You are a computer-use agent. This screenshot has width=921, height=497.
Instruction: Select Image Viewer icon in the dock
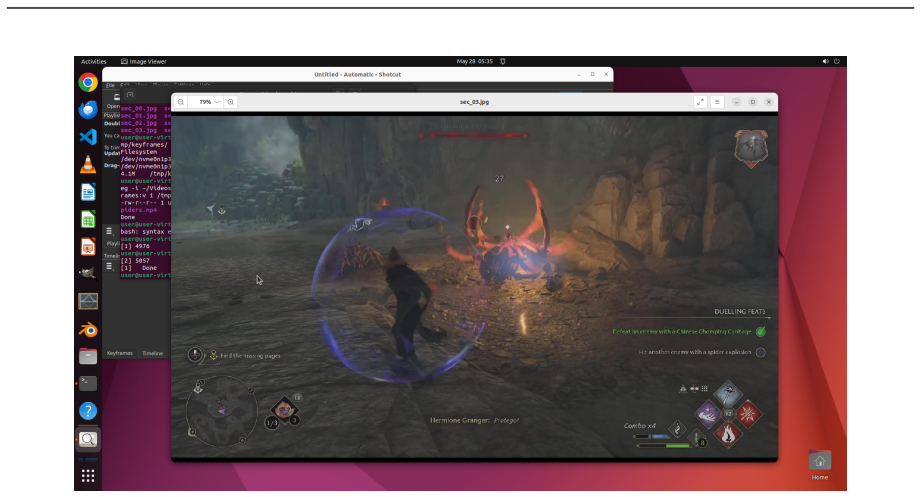click(x=88, y=439)
